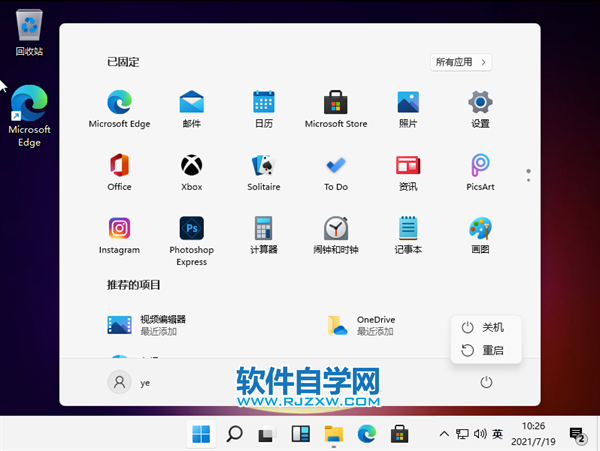This screenshot has height=451, width=600.
Task: Open the Recycle Bin on desktop
Action: tap(29, 30)
